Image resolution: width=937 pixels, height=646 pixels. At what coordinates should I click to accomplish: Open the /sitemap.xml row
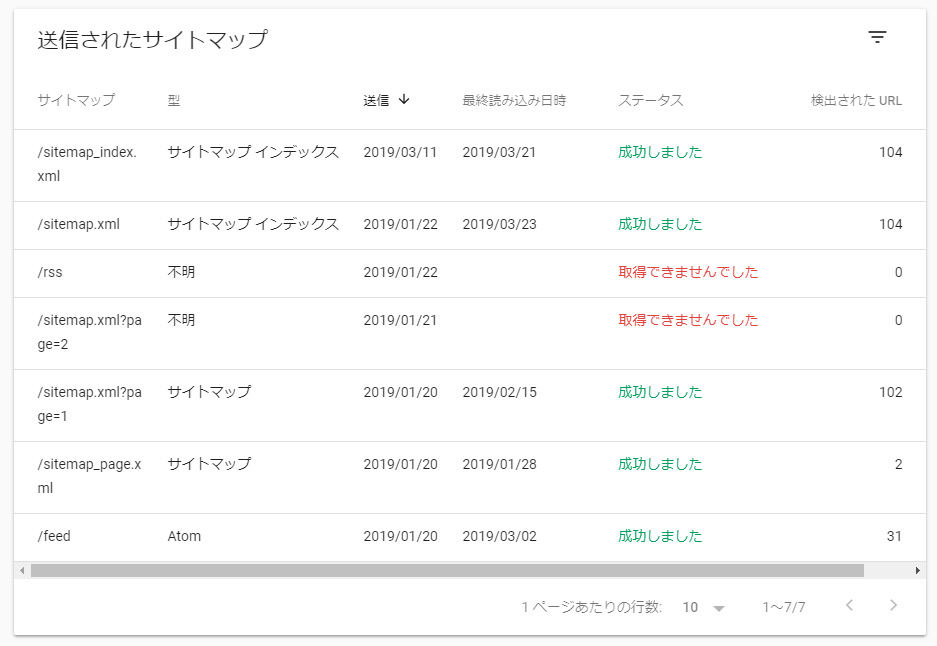pyautogui.click(x=470, y=225)
